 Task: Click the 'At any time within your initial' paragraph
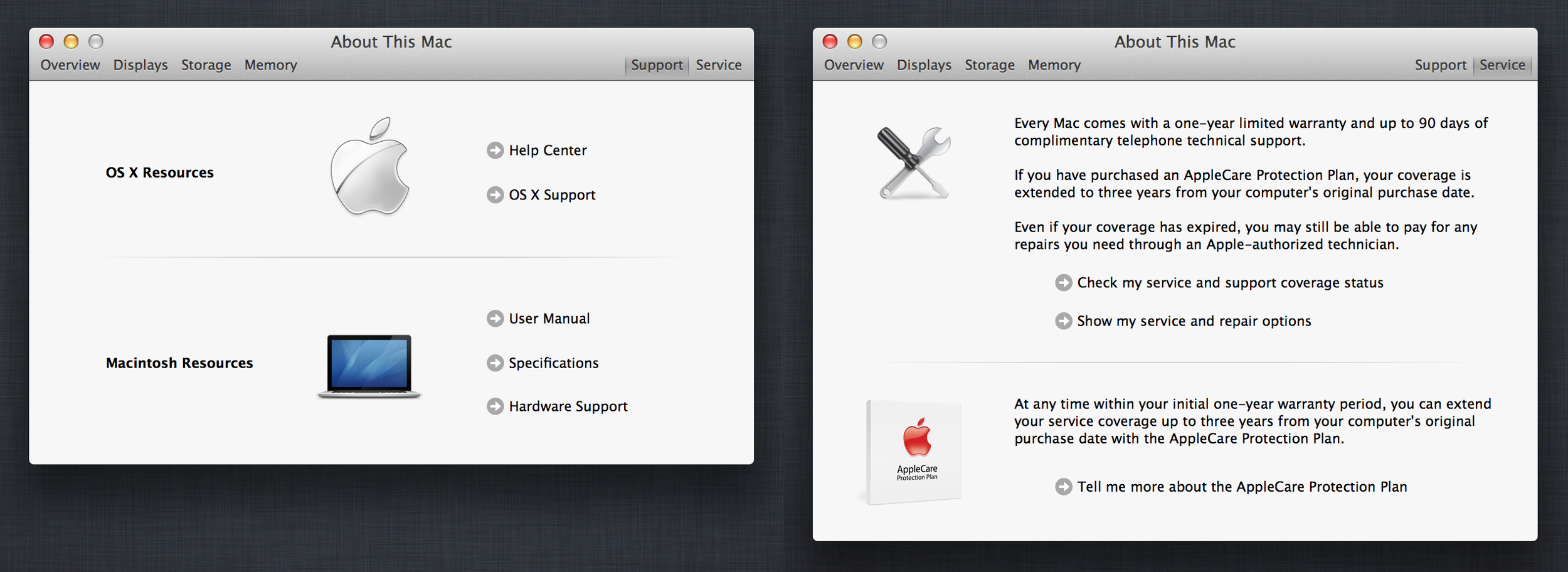tap(1253, 421)
